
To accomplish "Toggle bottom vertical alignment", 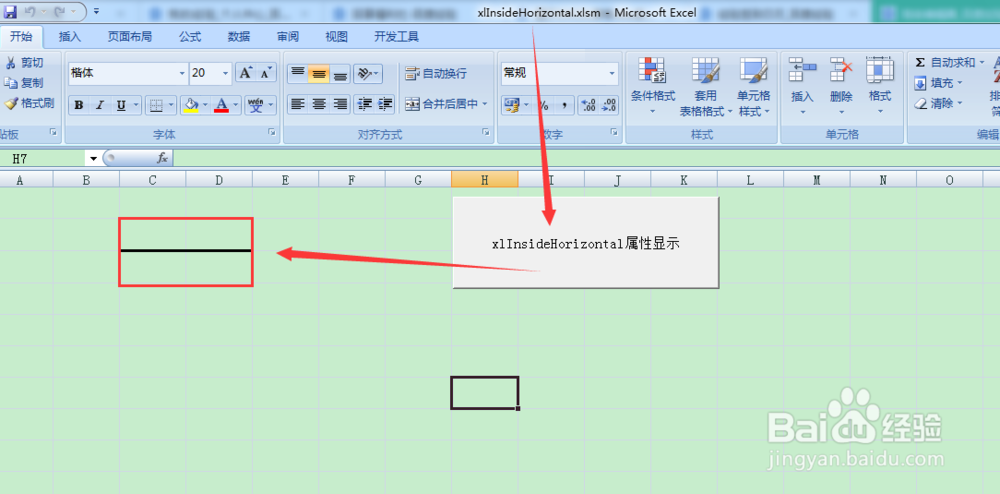I will (x=340, y=73).
